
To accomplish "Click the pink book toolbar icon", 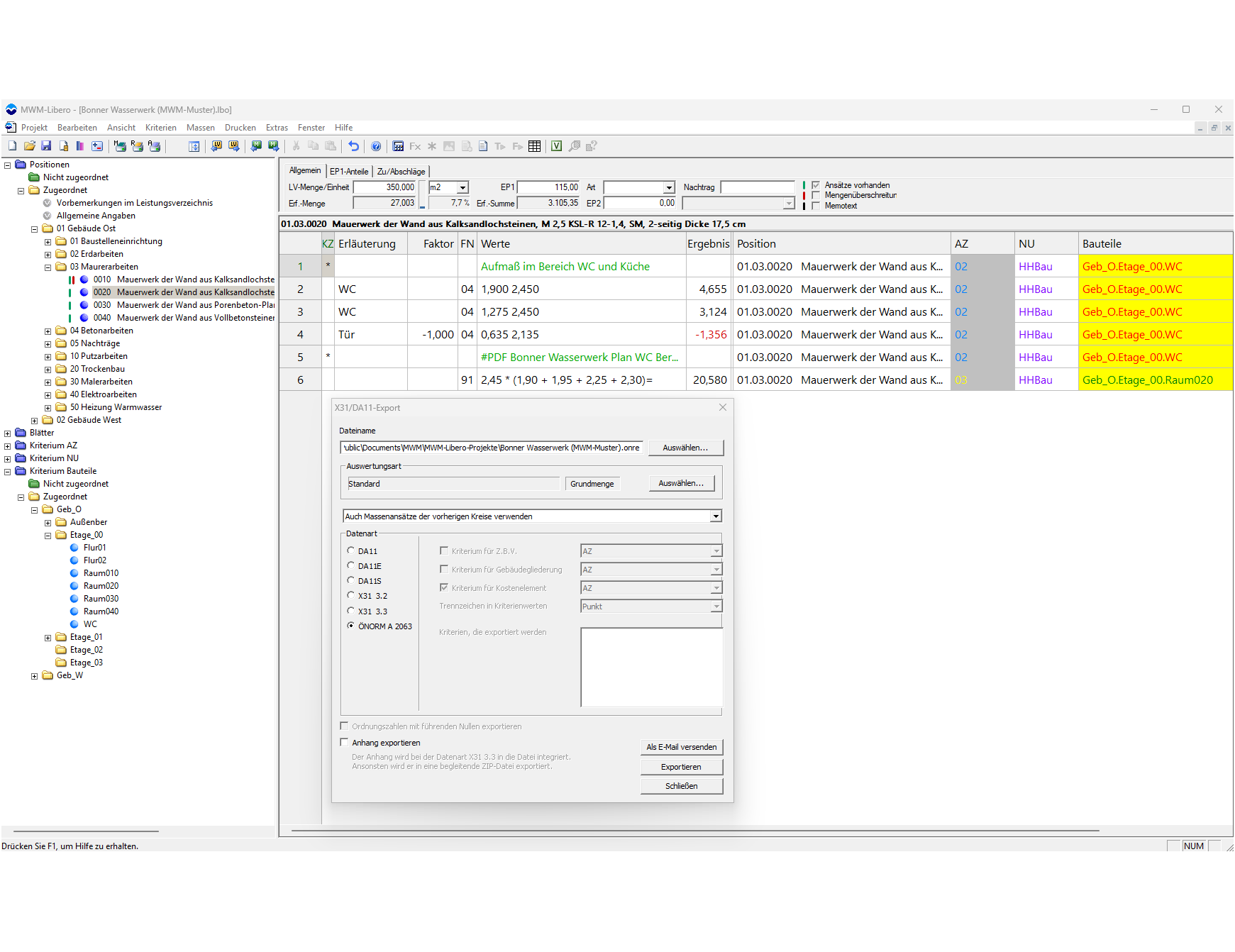I will coord(80,146).
